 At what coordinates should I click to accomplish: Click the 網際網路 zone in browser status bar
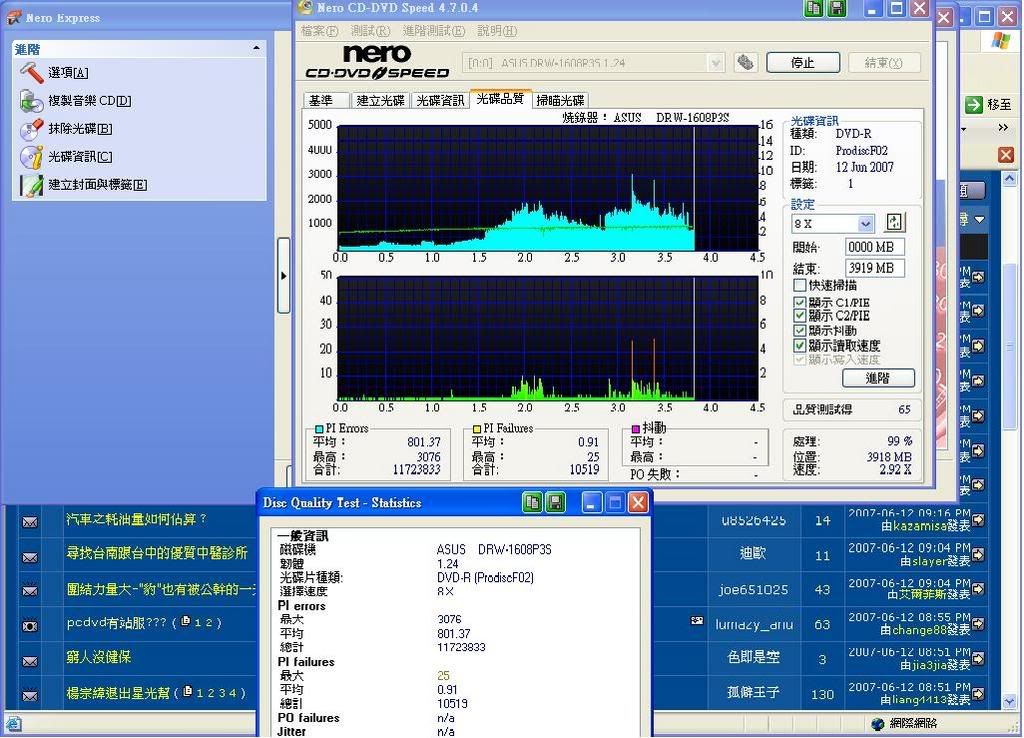tap(904, 723)
